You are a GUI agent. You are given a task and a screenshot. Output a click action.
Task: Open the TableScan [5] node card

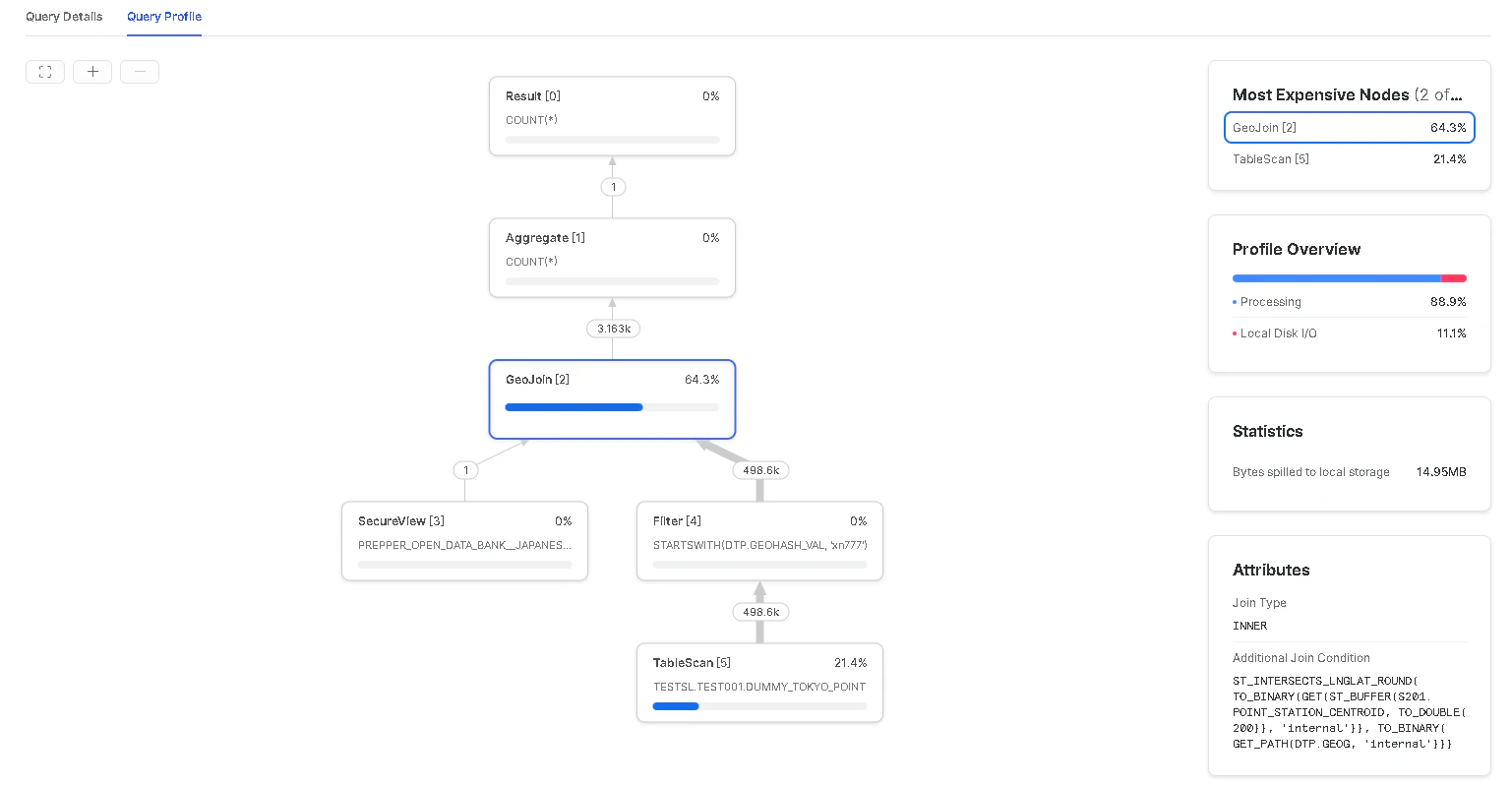tap(759, 683)
